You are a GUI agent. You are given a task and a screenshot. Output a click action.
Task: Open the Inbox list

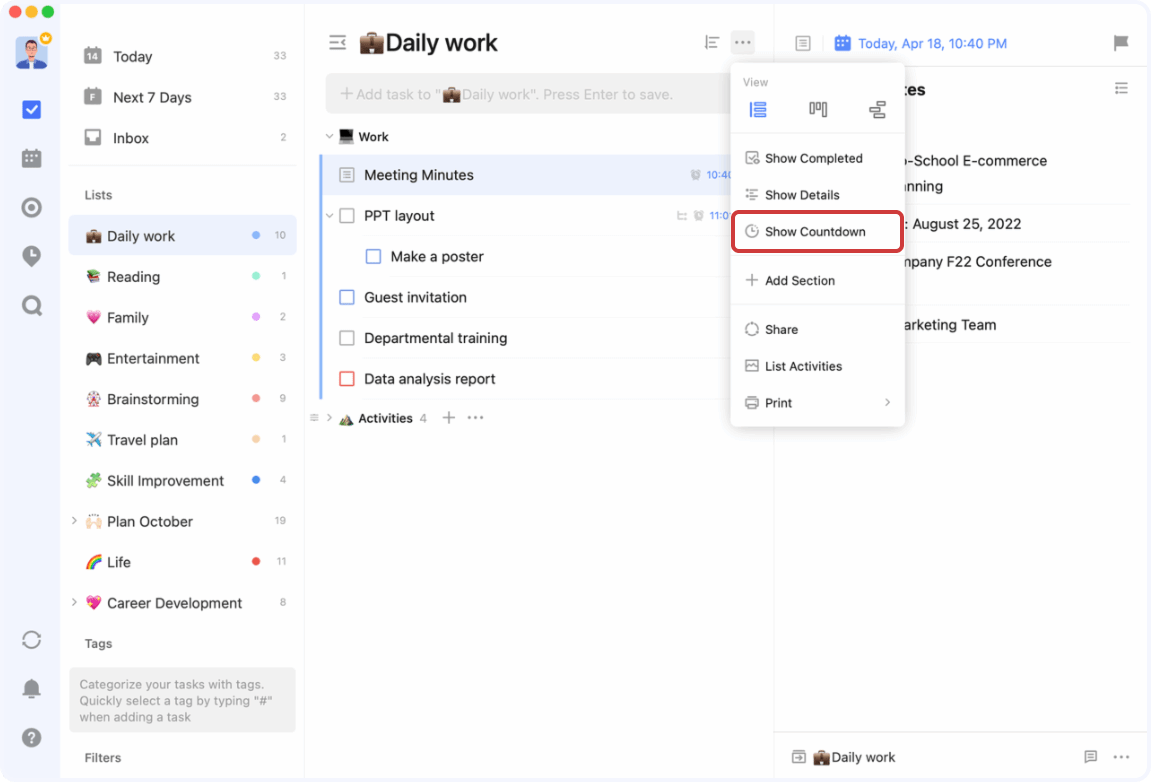(x=130, y=138)
